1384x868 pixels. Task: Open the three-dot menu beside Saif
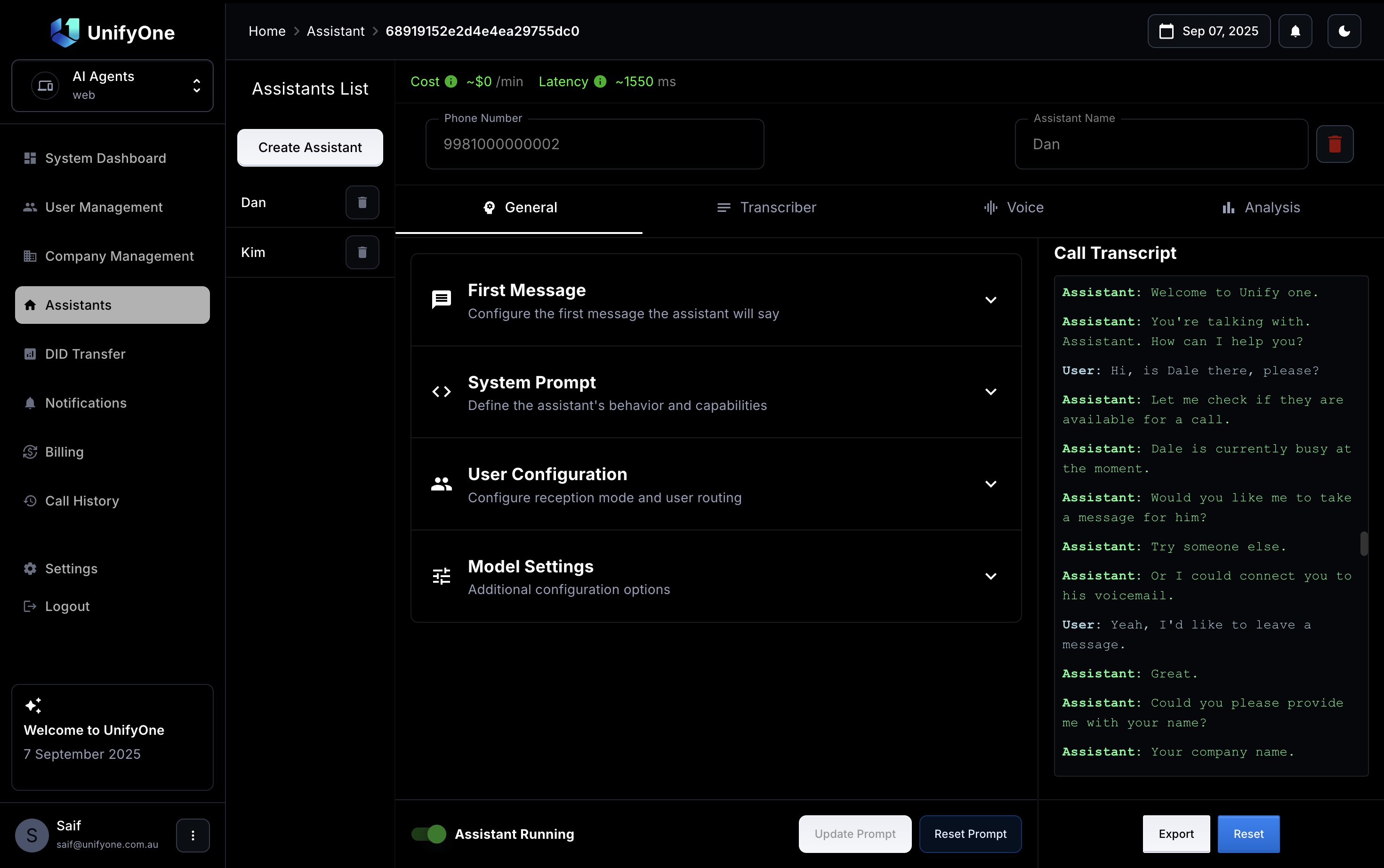click(x=193, y=835)
